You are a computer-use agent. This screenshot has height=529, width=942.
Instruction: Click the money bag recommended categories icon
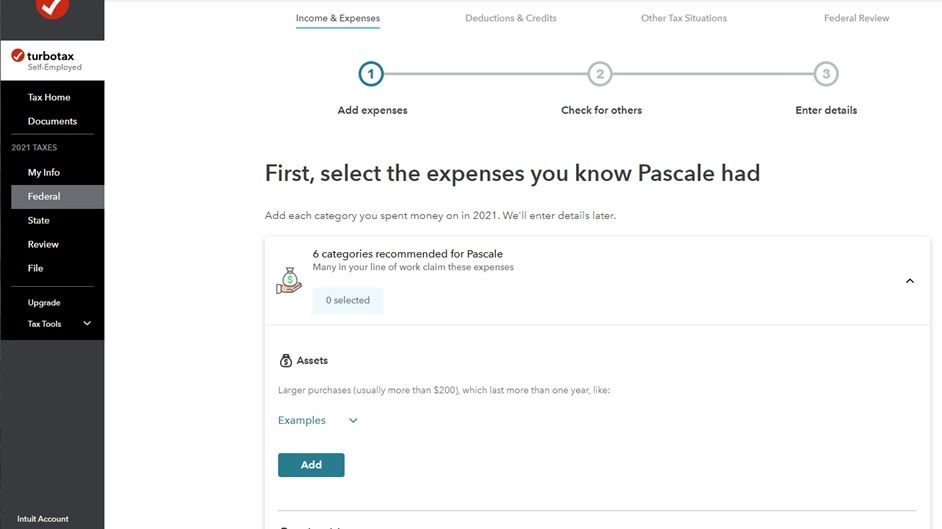click(288, 282)
